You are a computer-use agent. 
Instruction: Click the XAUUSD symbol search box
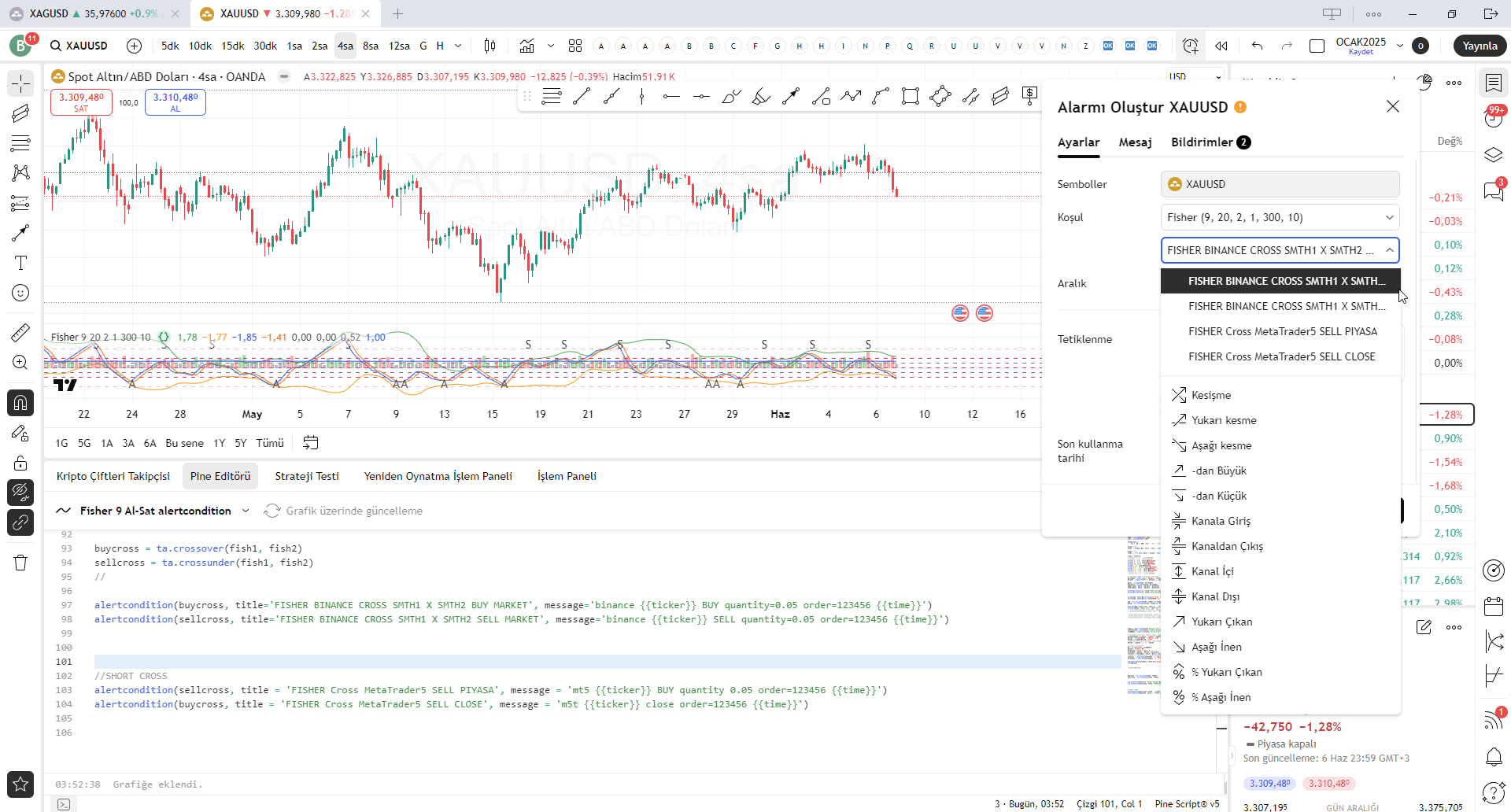pos(79,46)
